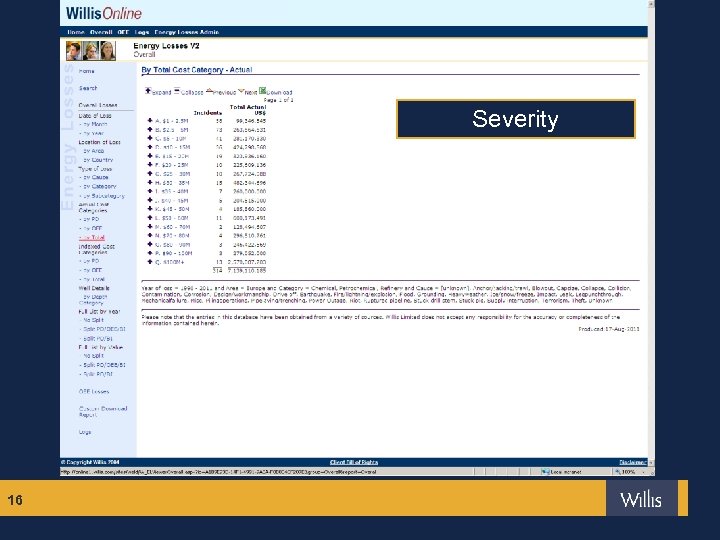Open the Home item in top navigation bar

pos(76,32)
